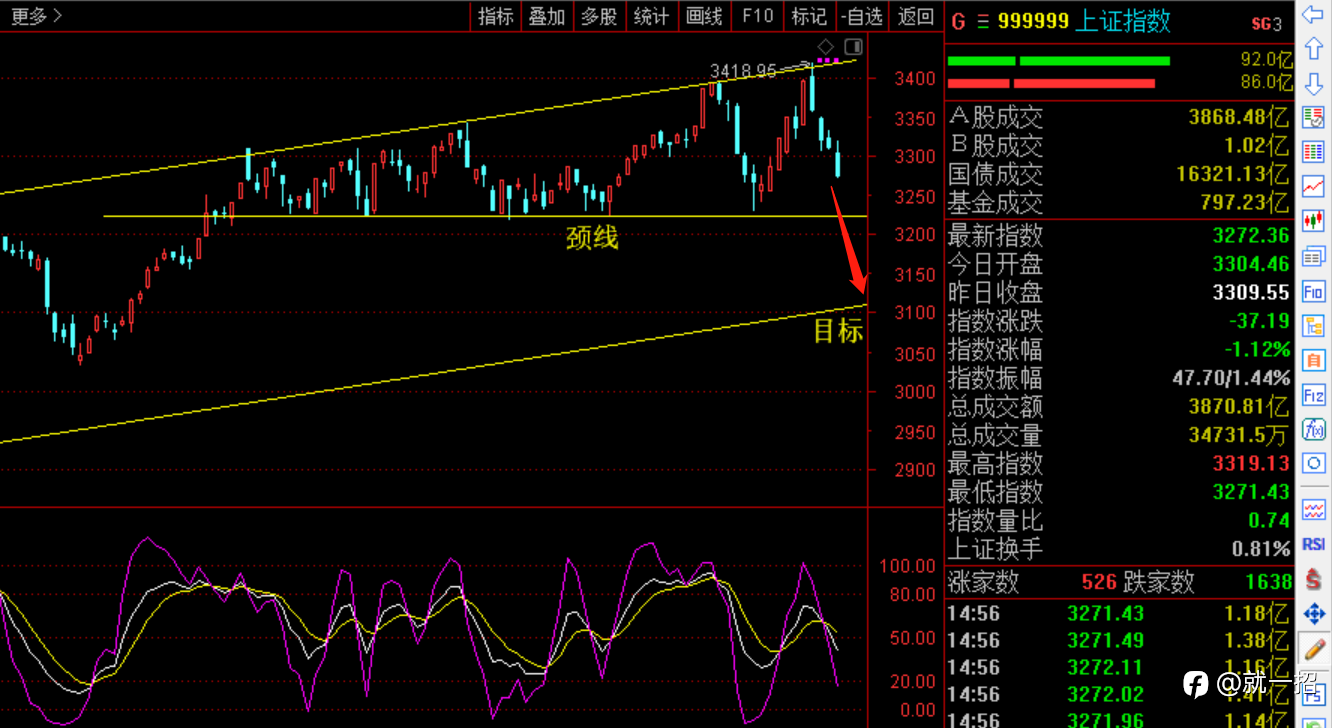Open the orange document sidebar icon
This screenshot has width=1332, height=728.
click(x=1313, y=360)
